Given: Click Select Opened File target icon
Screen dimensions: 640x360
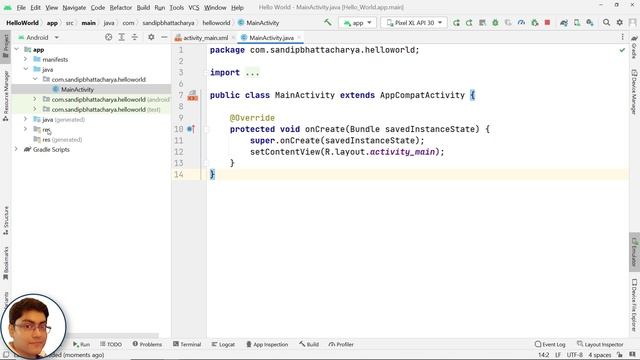Looking at the screenshot, I should pos(108,37).
